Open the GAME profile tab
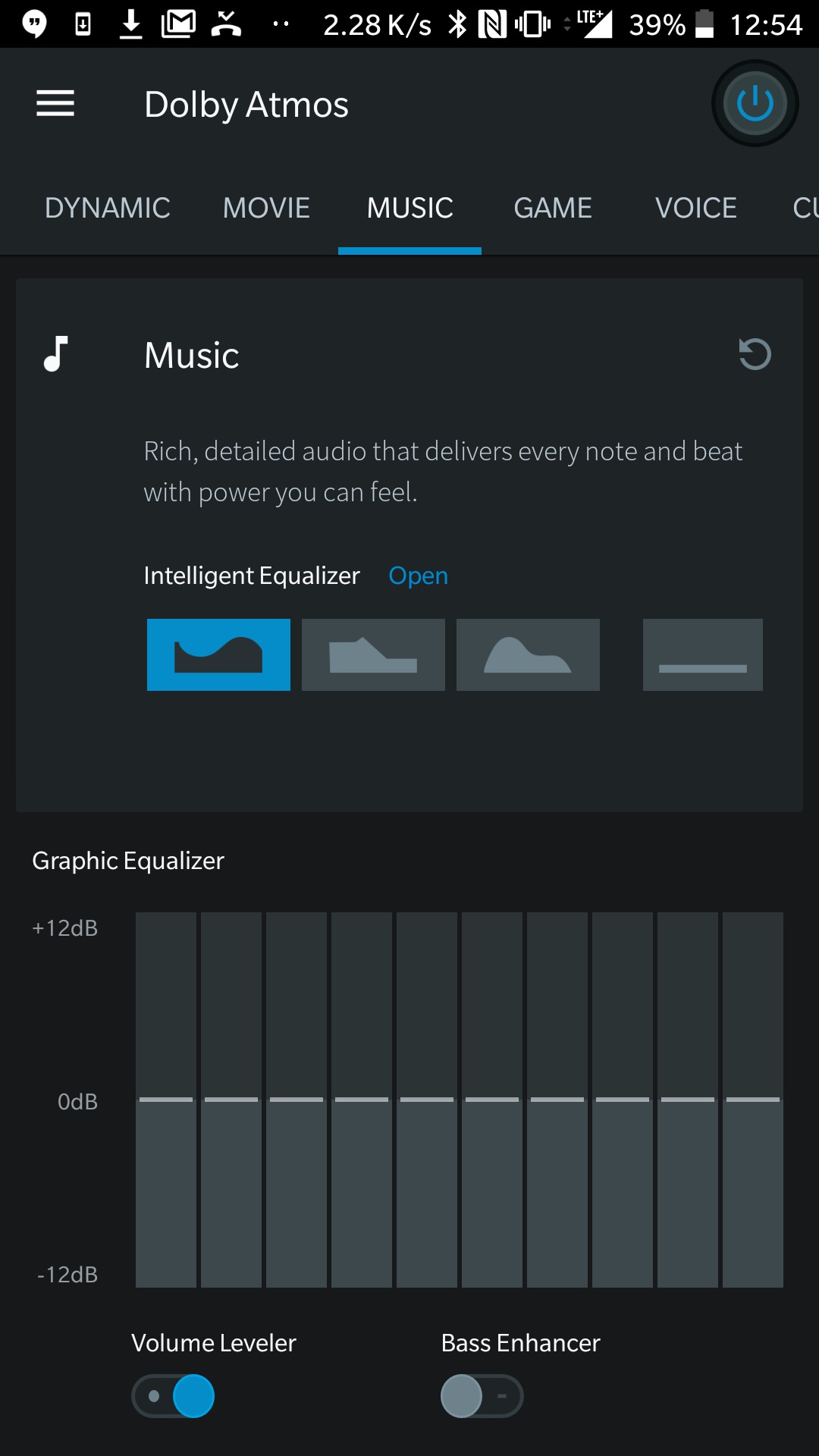Screen dimensions: 819x1456 (553, 209)
